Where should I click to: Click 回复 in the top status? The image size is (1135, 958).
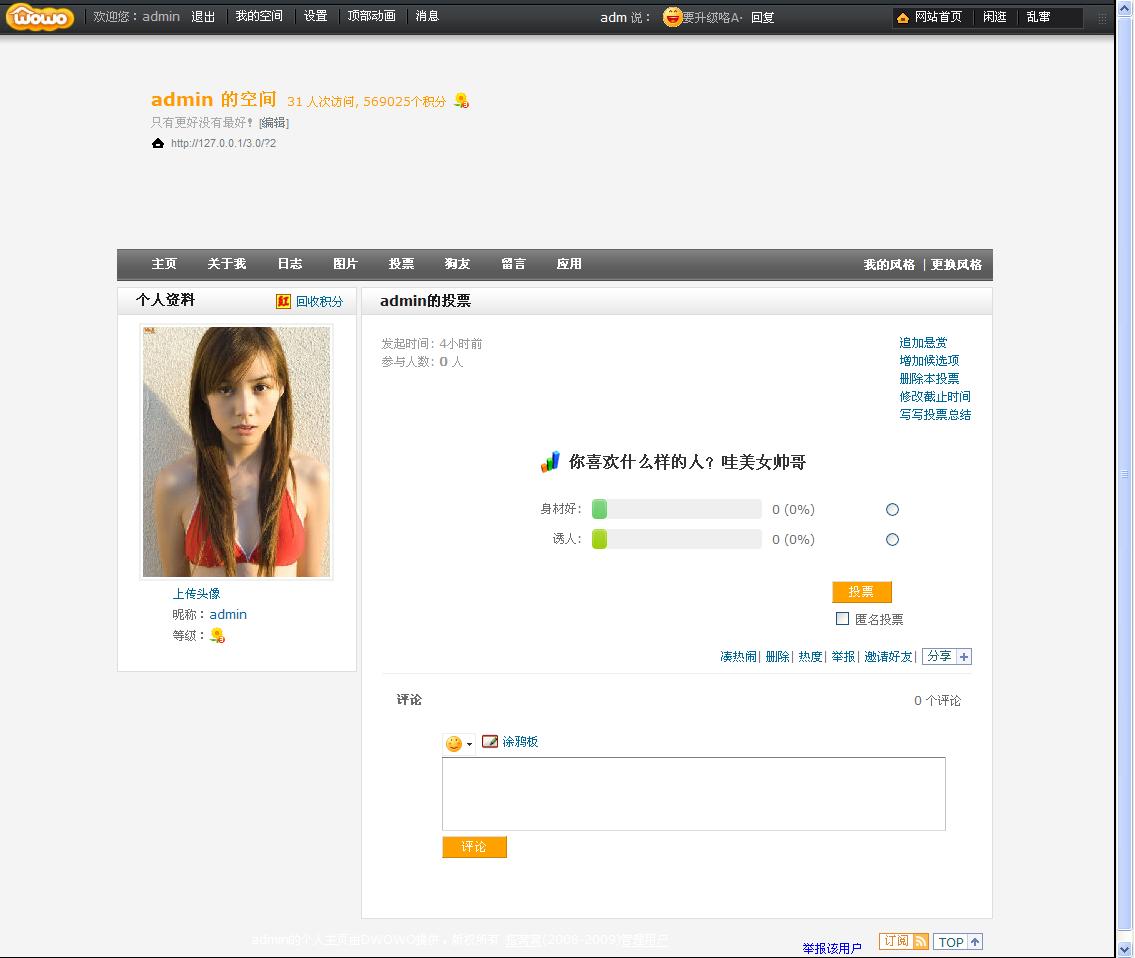click(x=762, y=17)
